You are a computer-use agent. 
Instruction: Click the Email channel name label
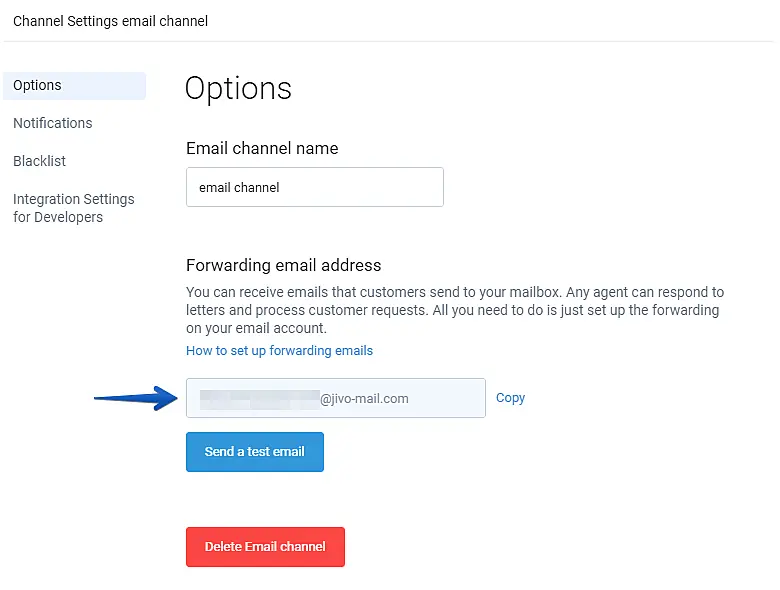point(262,148)
